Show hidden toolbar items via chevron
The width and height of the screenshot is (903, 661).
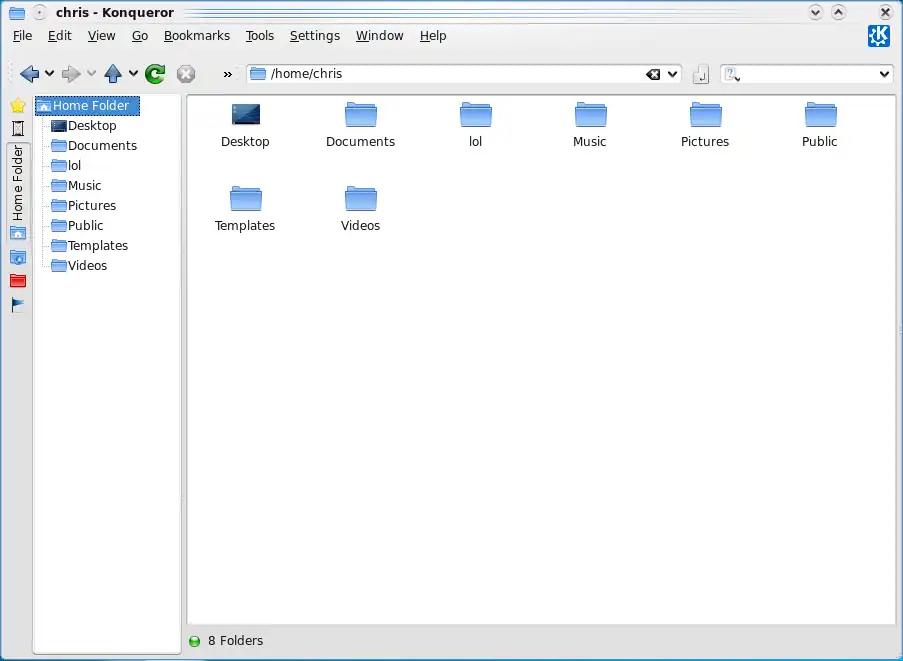pyautogui.click(x=227, y=74)
